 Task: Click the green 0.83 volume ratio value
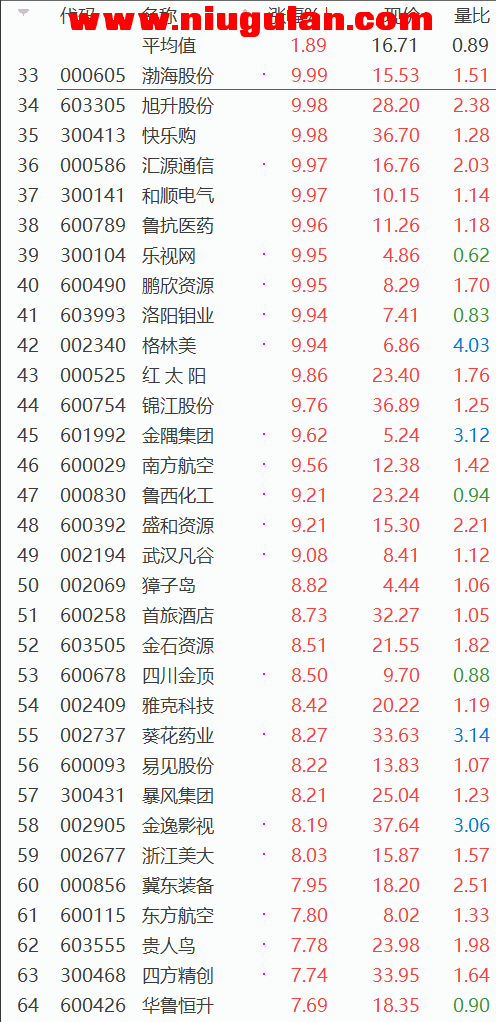(471, 315)
